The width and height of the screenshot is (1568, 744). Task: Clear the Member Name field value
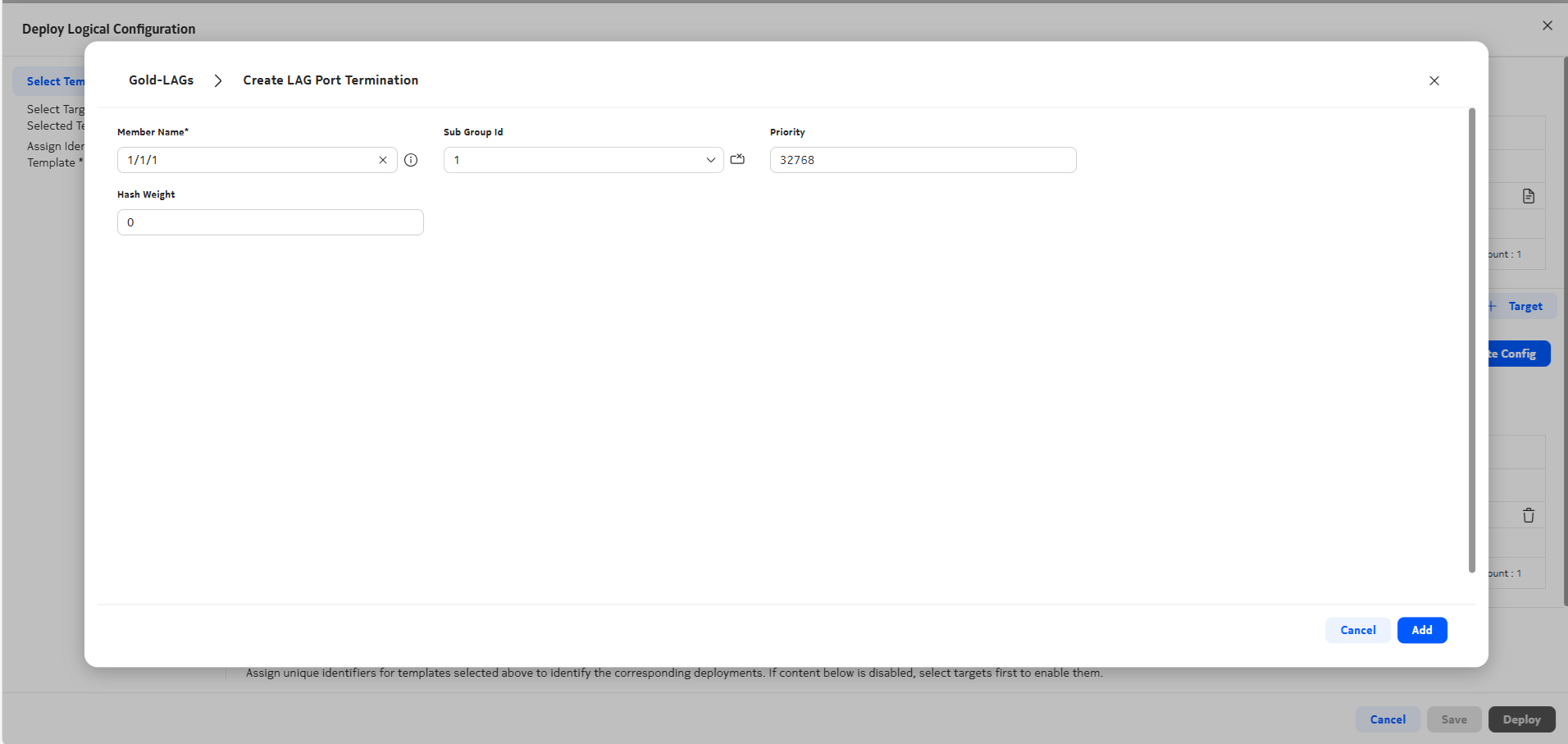(382, 160)
